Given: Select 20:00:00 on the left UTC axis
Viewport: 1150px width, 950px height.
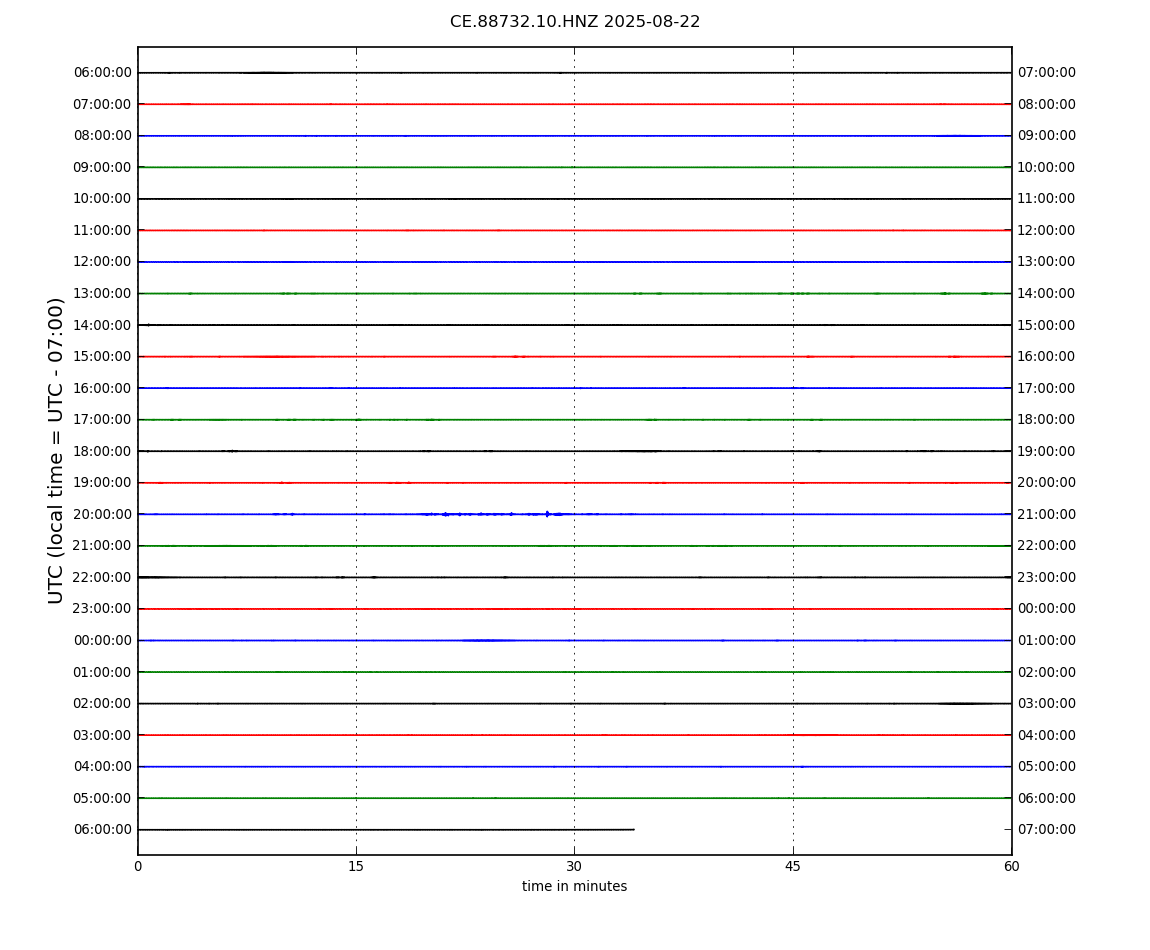Looking at the screenshot, I should pyautogui.click(x=103, y=514).
